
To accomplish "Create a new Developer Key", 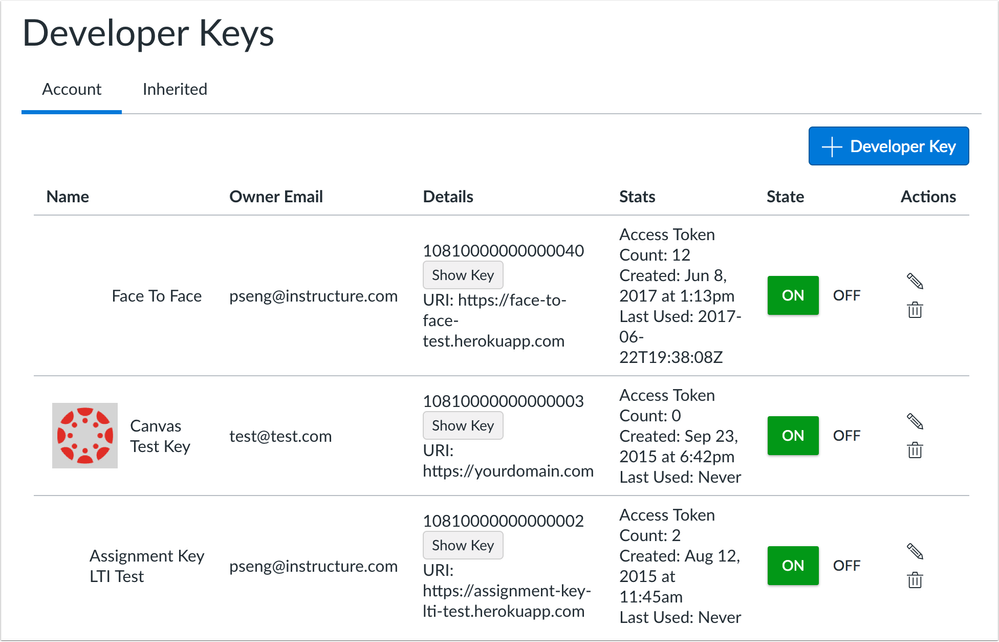I will point(888,146).
